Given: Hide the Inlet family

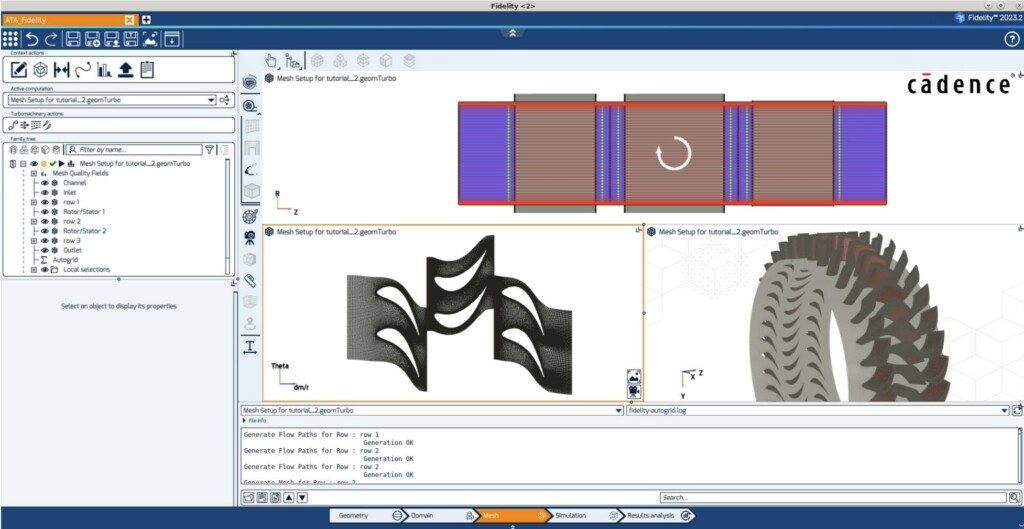Looking at the screenshot, I should (45, 193).
